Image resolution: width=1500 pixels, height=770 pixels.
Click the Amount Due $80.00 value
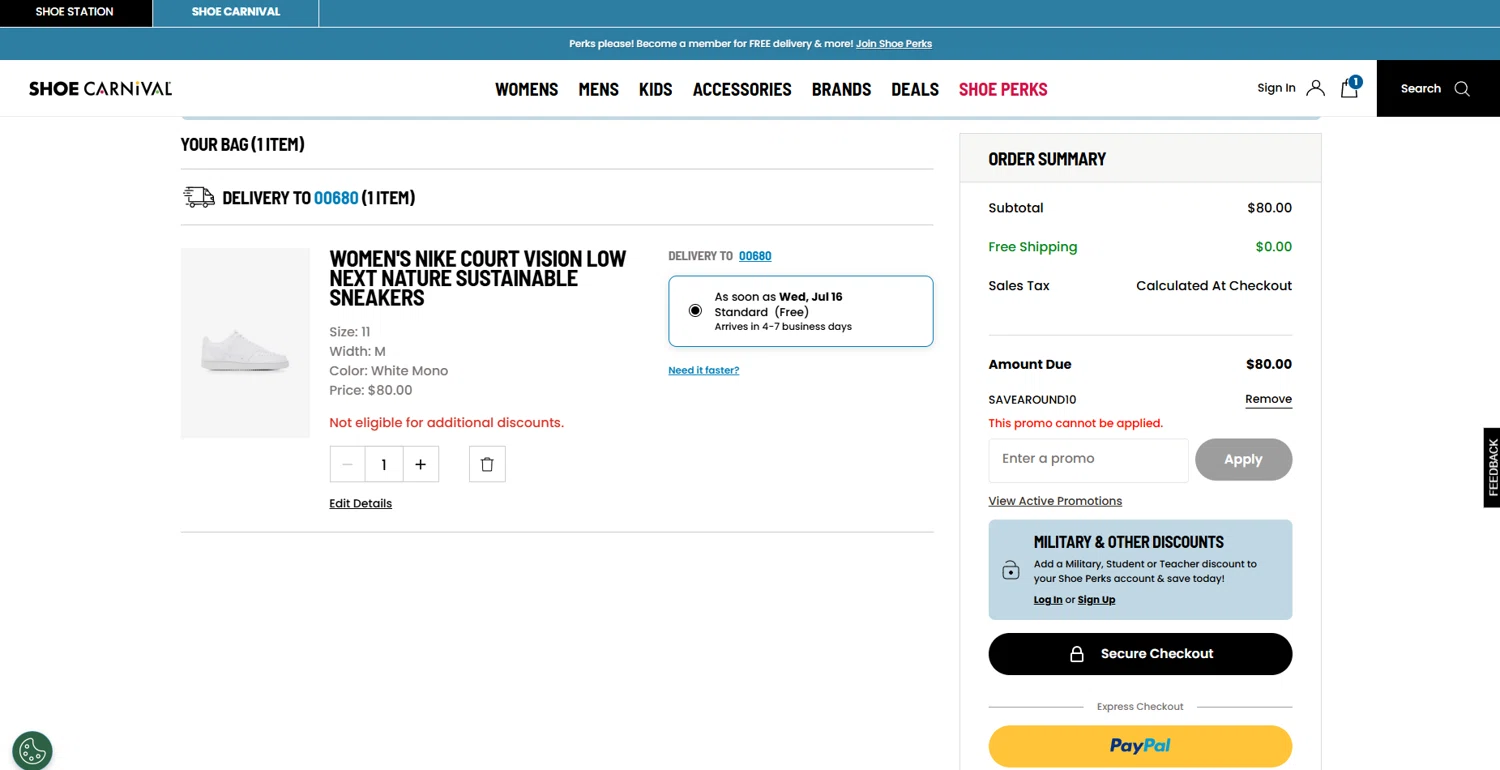point(1269,364)
